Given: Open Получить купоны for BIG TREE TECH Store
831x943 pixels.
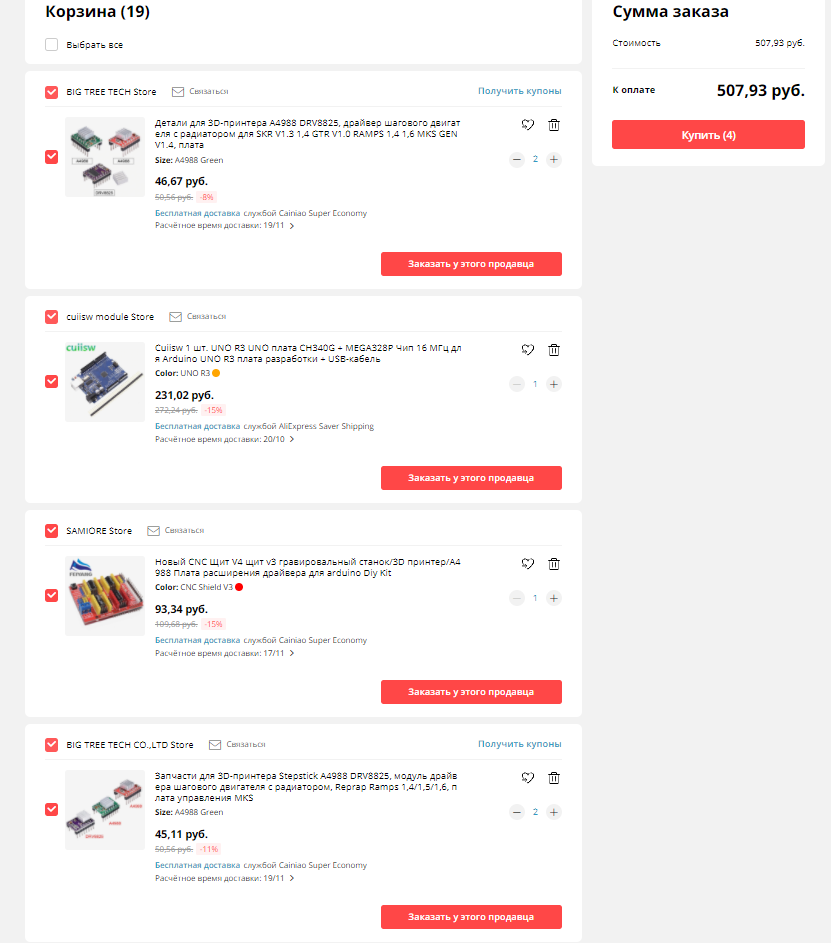Looking at the screenshot, I should coord(520,91).
